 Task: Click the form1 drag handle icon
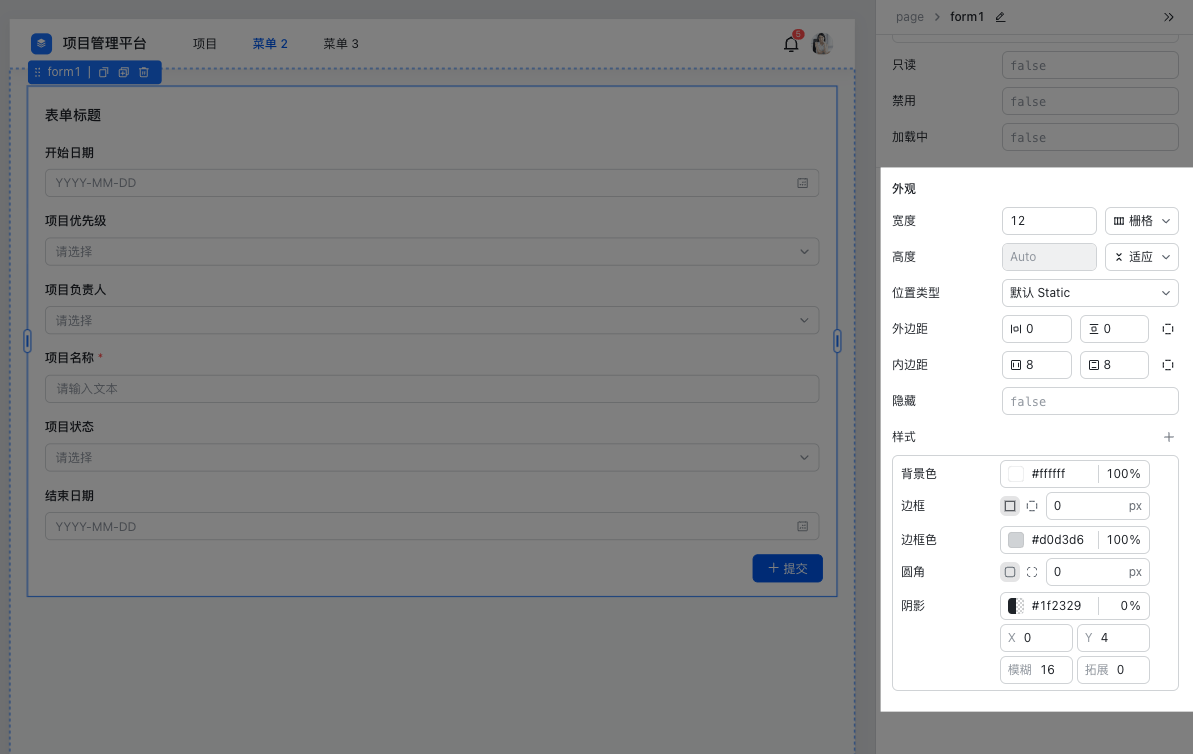(x=37, y=72)
